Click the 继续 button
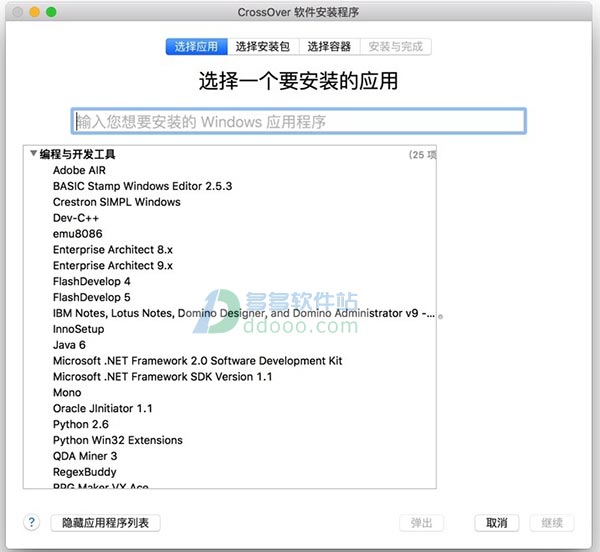The height and width of the screenshot is (552, 600). coord(552,523)
